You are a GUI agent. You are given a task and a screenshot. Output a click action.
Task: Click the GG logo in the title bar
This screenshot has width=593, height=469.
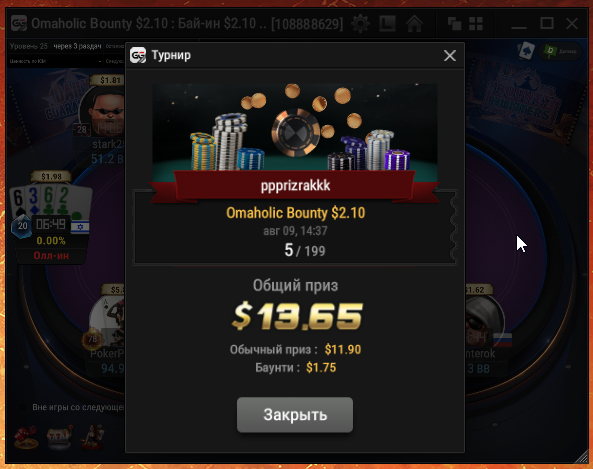pyautogui.click(x=19, y=23)
